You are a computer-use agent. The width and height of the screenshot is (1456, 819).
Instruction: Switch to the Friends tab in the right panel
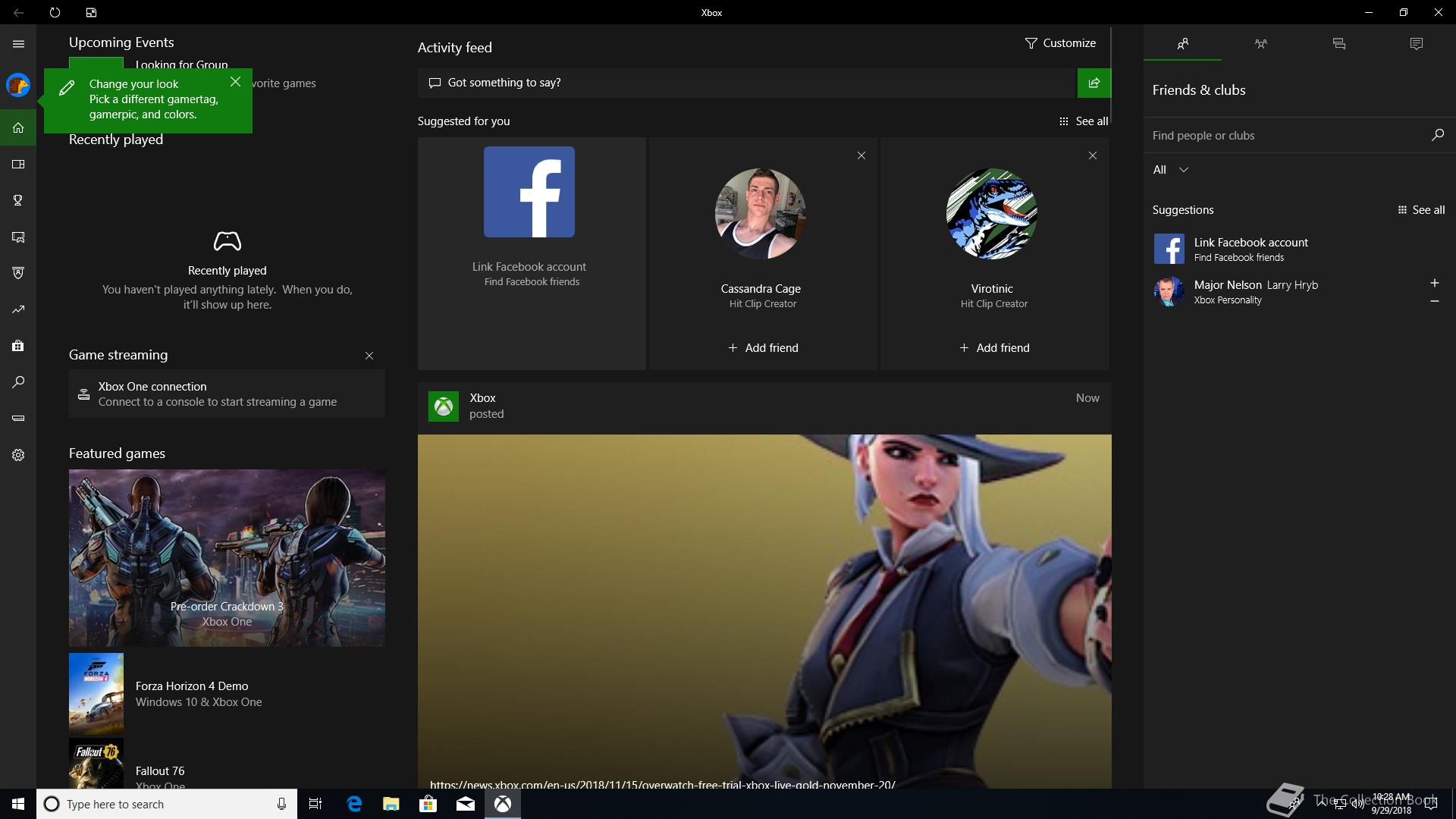[x=1182, y=44]
